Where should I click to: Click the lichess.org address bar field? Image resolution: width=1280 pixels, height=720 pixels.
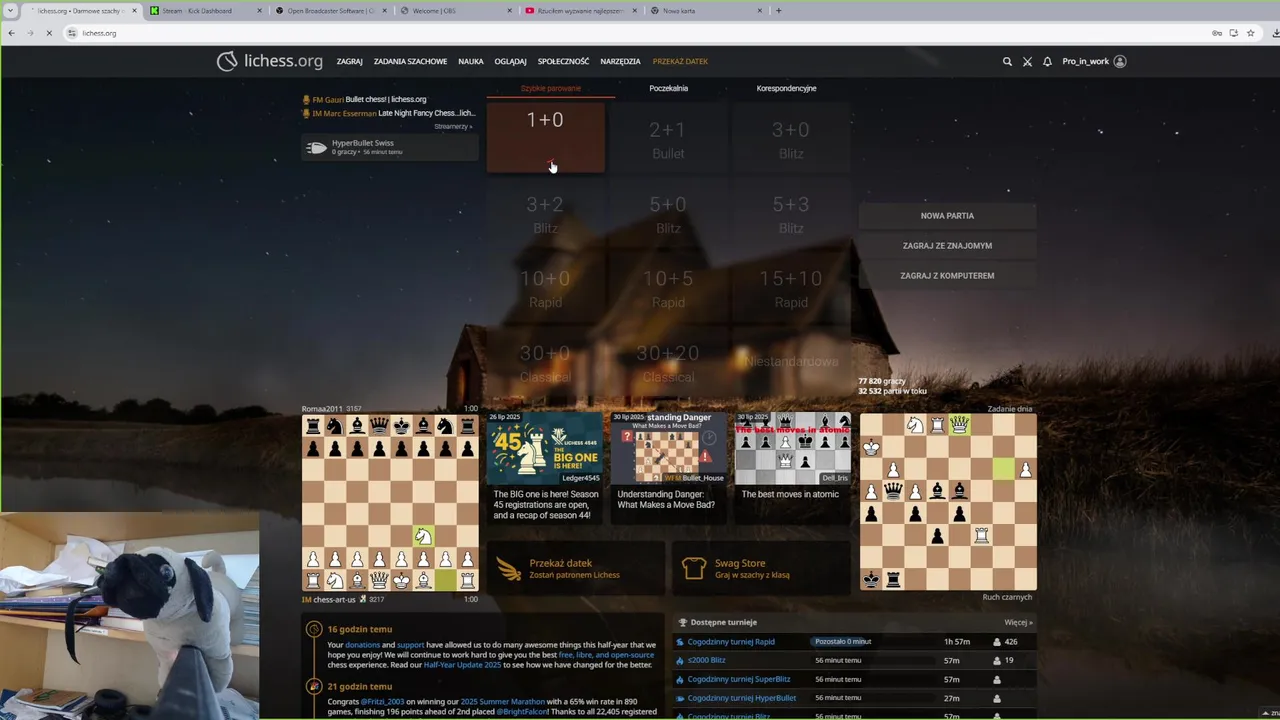[x=640, y=33]
